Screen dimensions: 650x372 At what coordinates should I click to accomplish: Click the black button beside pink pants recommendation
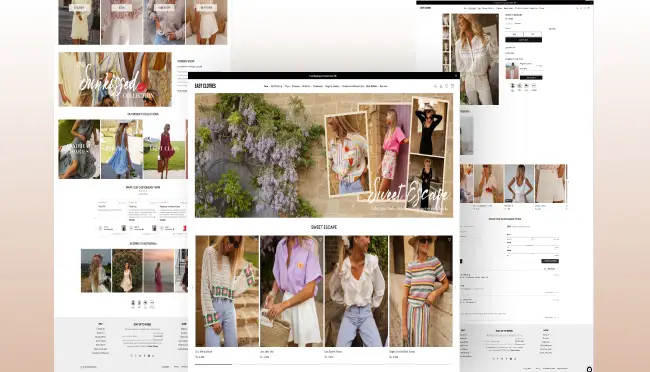[531, 78]
